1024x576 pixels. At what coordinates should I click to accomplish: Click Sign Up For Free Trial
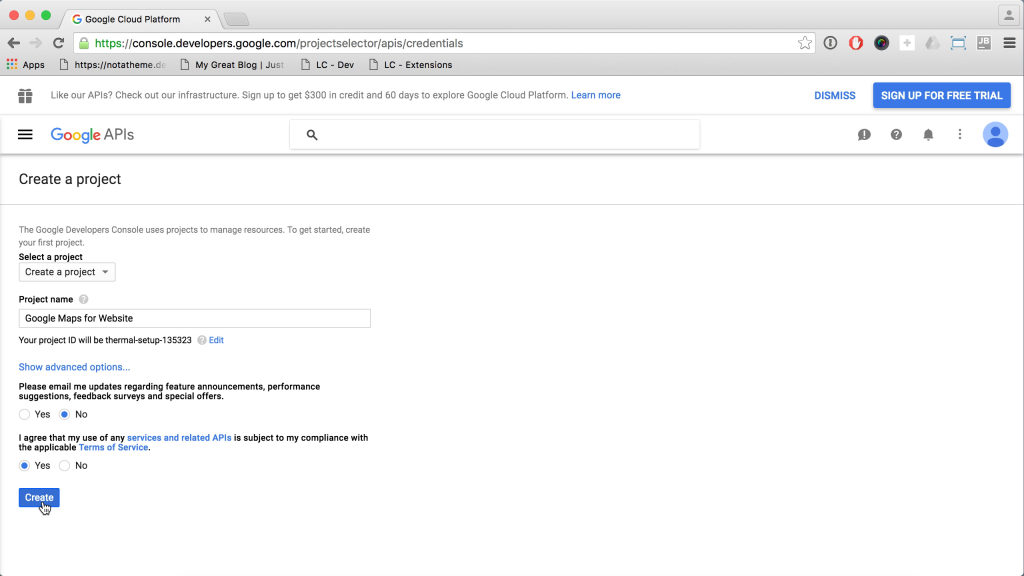click(x=941, y=95)
